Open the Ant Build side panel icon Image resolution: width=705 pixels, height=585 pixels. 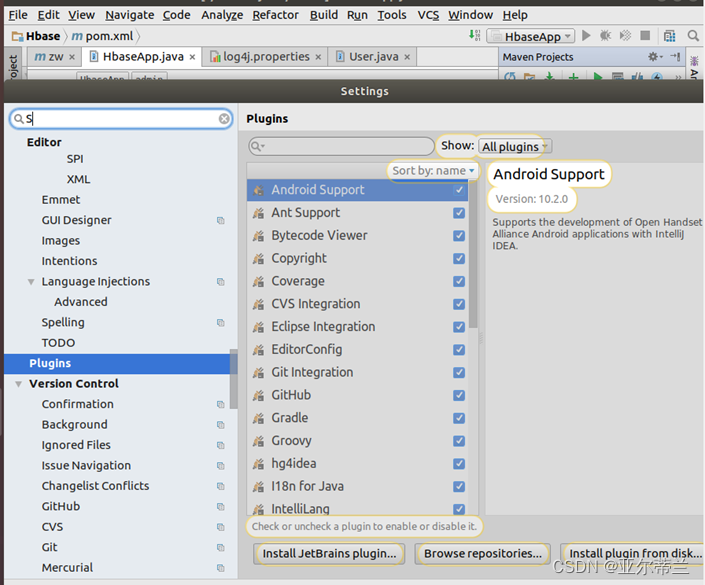click(x=694, y=61)
